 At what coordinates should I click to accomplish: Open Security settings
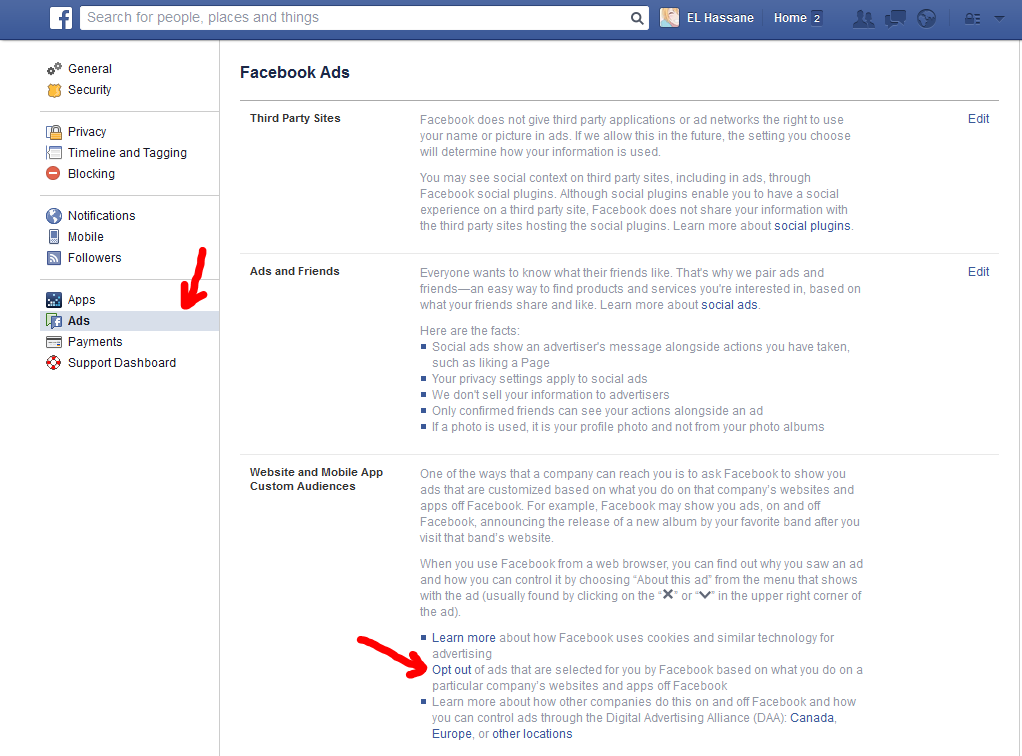[89, 90]
